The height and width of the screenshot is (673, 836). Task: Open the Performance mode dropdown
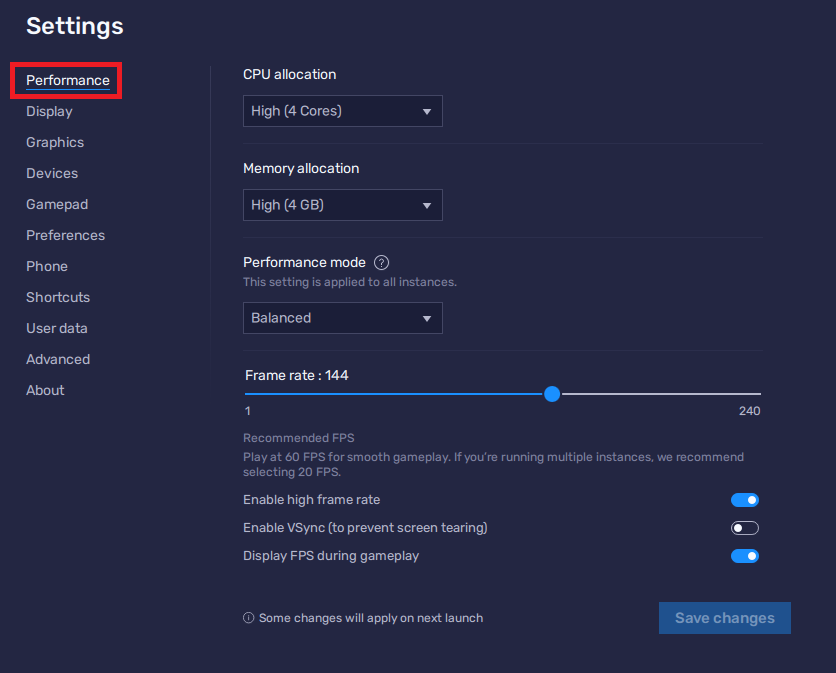[342, 317]
